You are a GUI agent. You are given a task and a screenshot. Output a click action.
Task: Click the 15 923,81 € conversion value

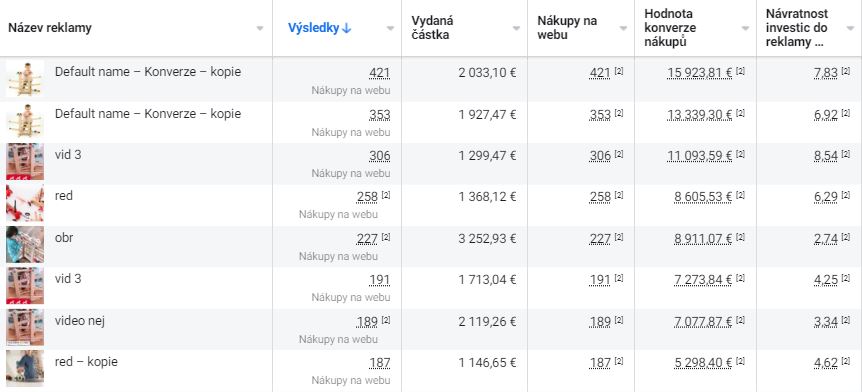700,73
